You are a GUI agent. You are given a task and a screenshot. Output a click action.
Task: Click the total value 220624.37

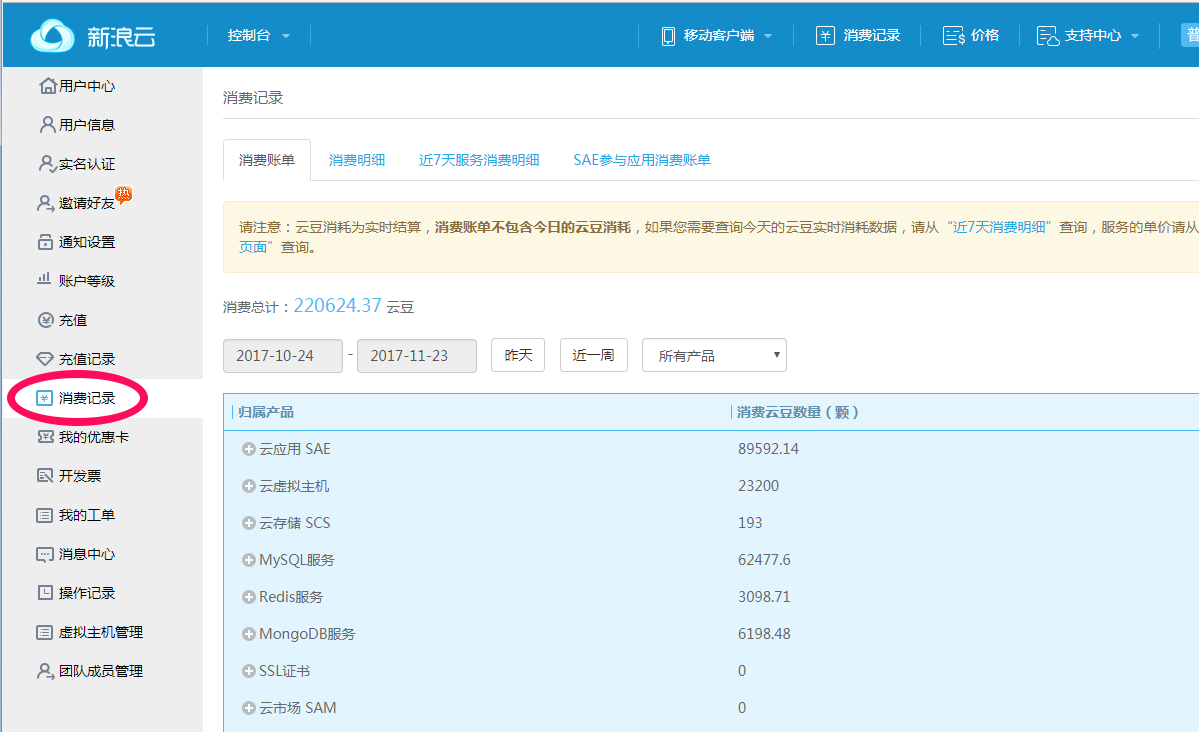[337, 305]
